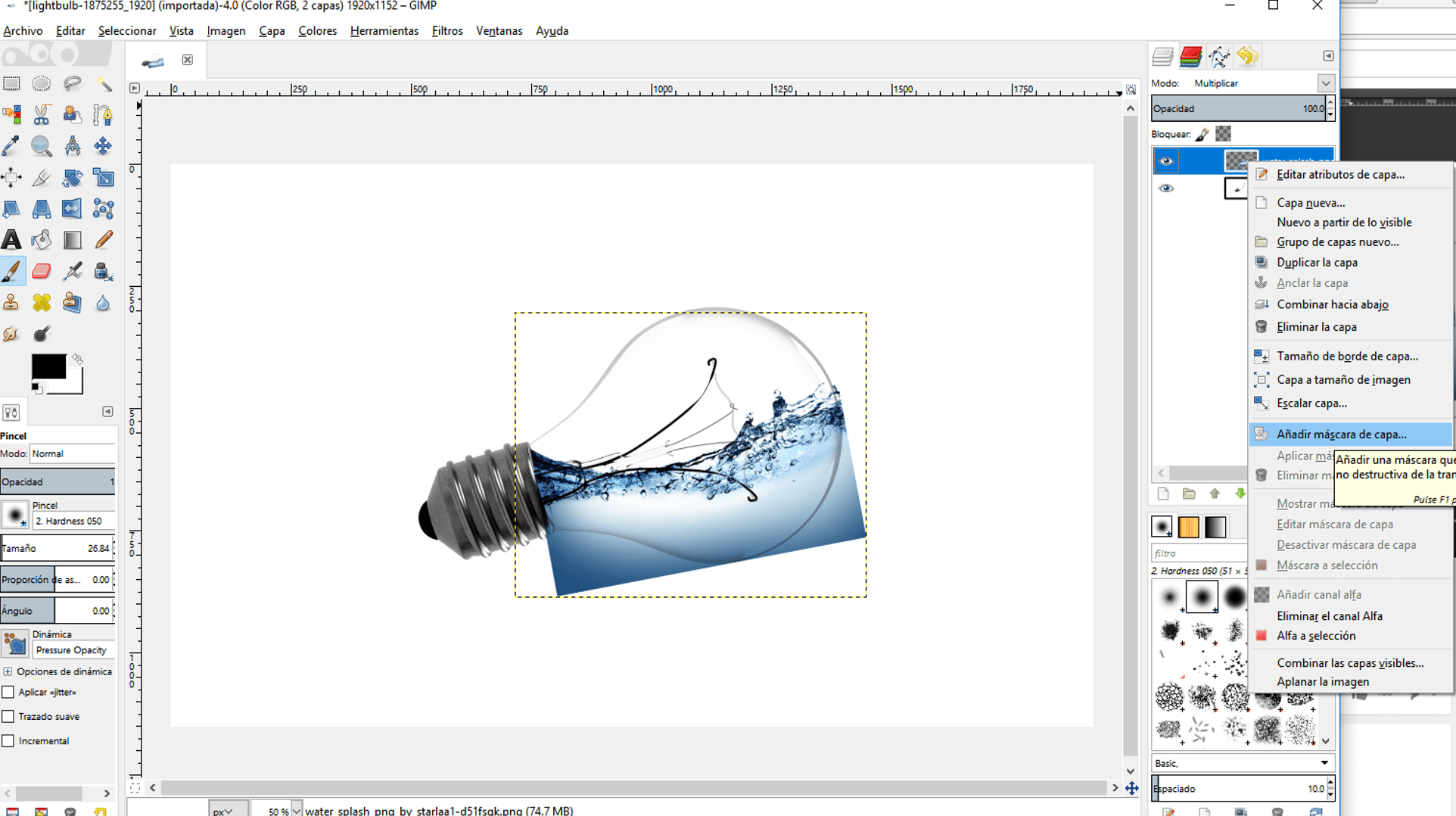
Task: Open the Channels dock tab
Action: coord(1190,56)
